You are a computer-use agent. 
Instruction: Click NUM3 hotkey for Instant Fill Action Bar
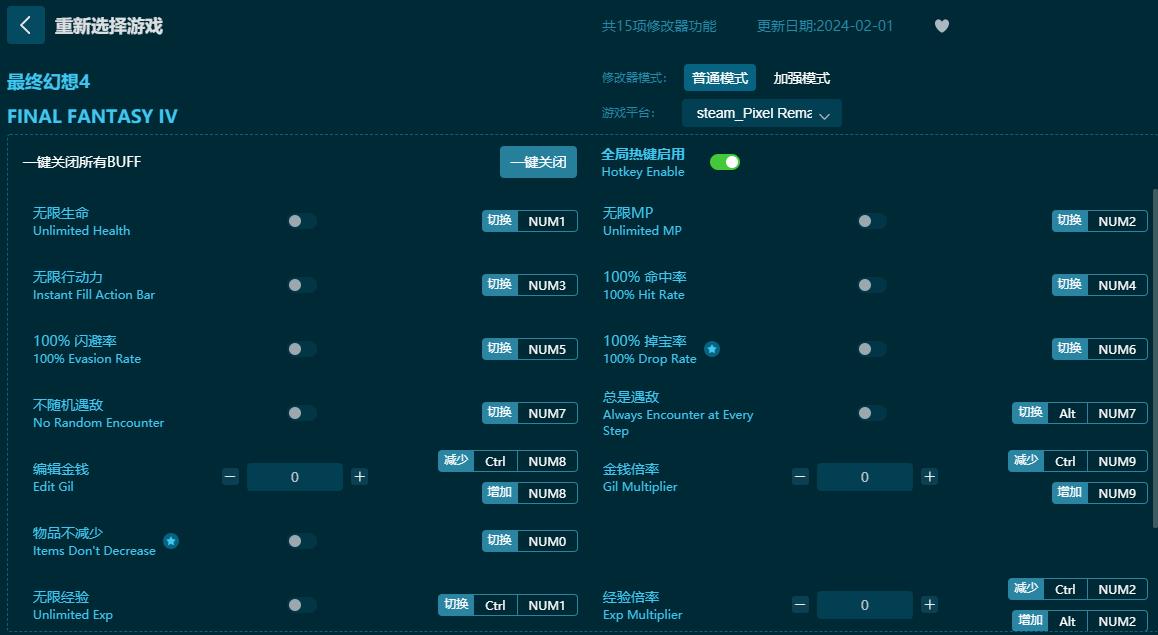point(547,286)
